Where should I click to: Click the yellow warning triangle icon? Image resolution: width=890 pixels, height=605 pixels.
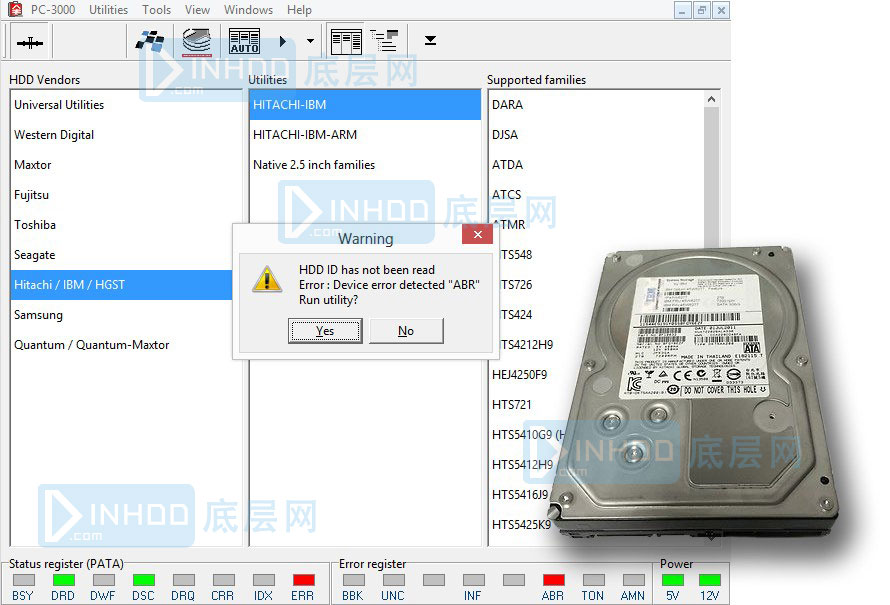(266, 278)
